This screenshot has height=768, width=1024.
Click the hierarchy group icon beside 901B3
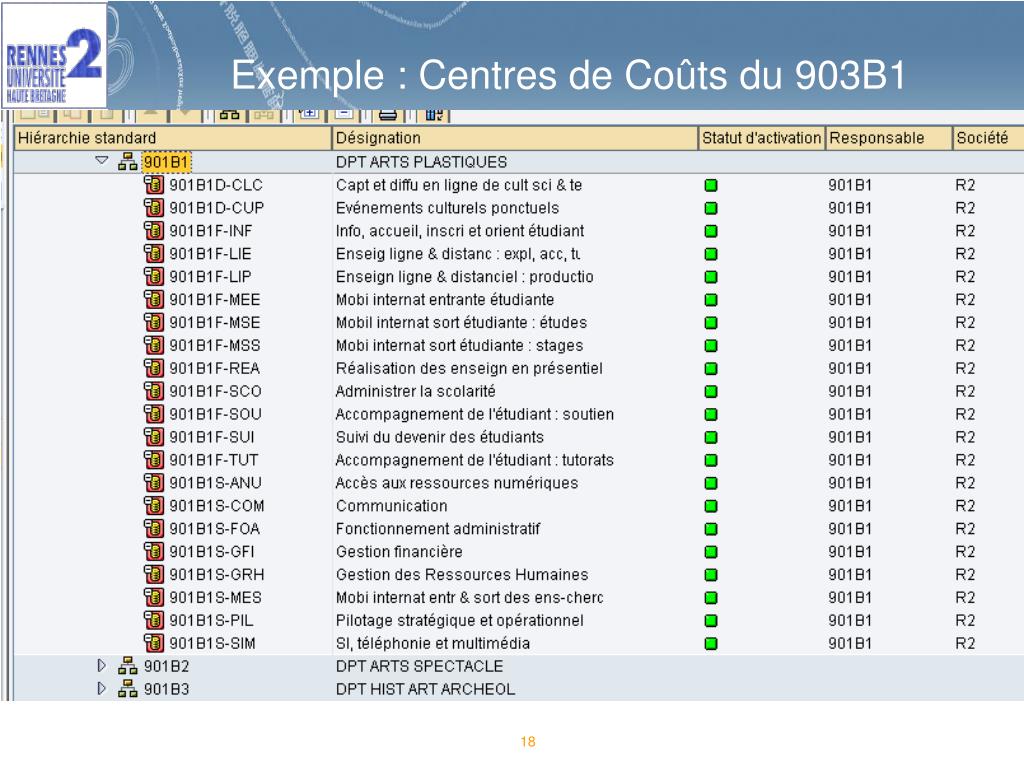coord(128,688)
